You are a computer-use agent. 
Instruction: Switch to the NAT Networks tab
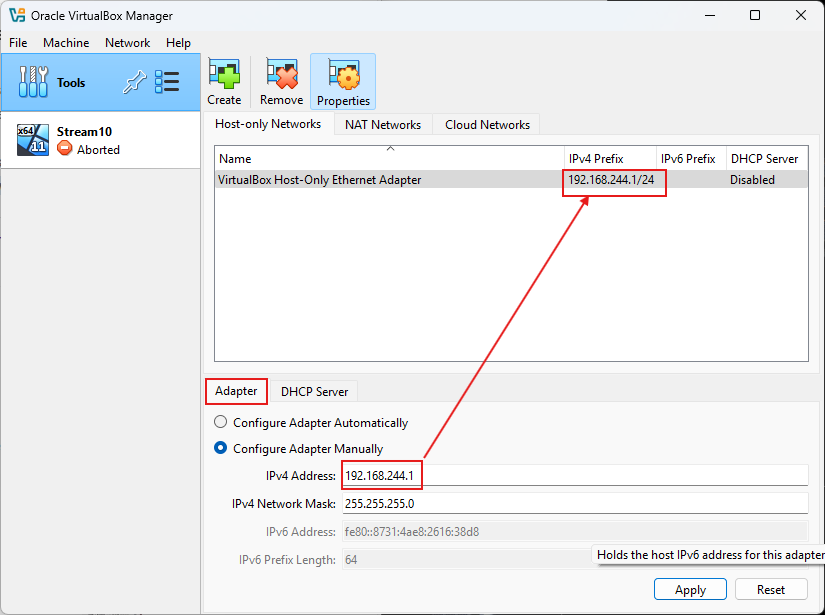click(382, 125)
